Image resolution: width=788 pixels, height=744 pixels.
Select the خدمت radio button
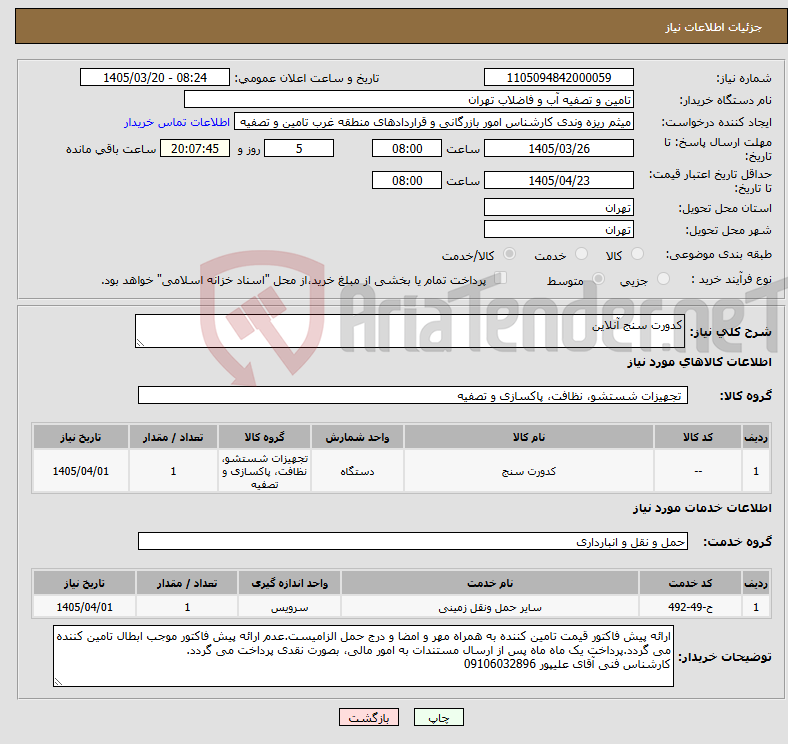pyautogui.click(x=581, y=254)
